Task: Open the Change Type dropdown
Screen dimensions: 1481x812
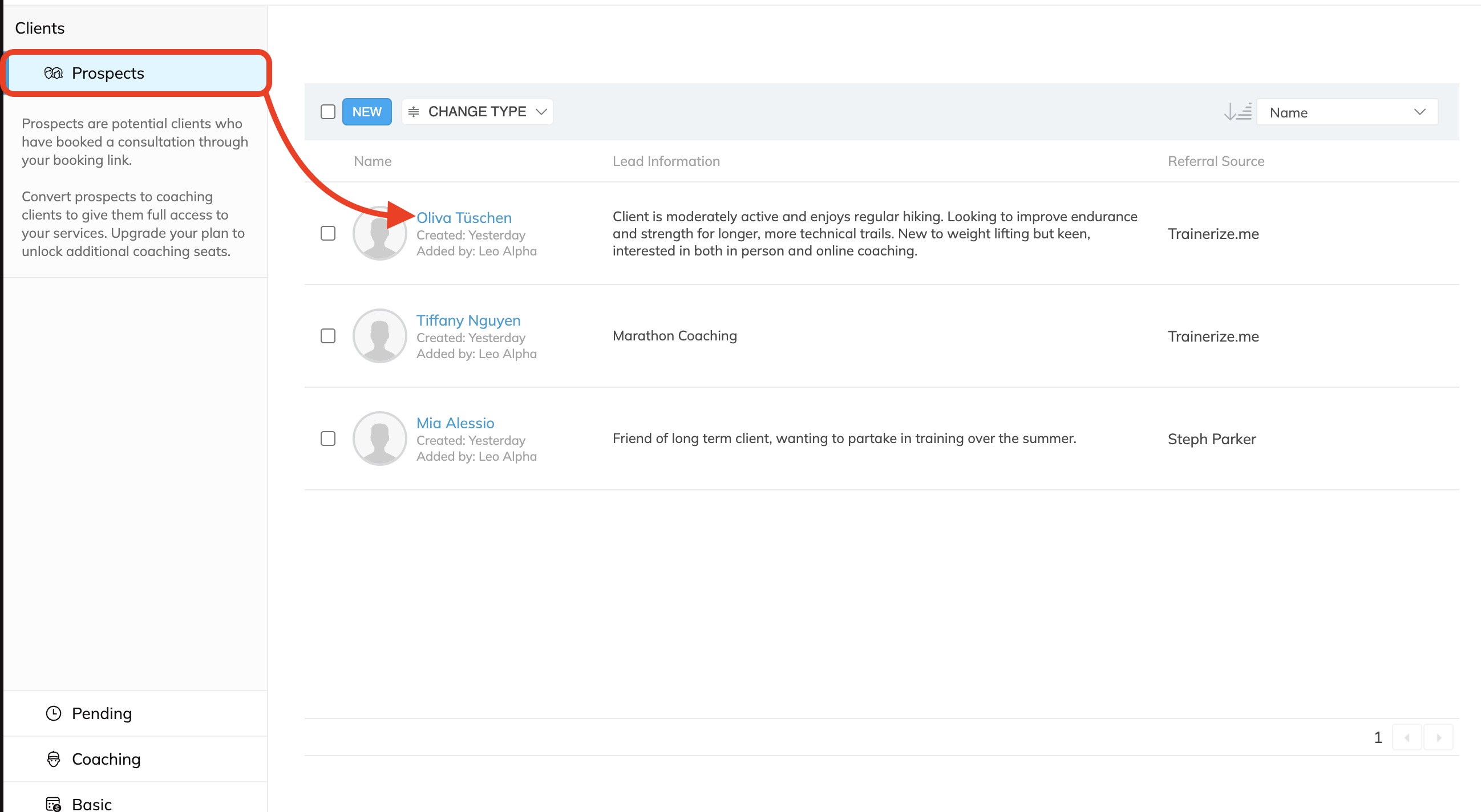Action: coord(477,112)
